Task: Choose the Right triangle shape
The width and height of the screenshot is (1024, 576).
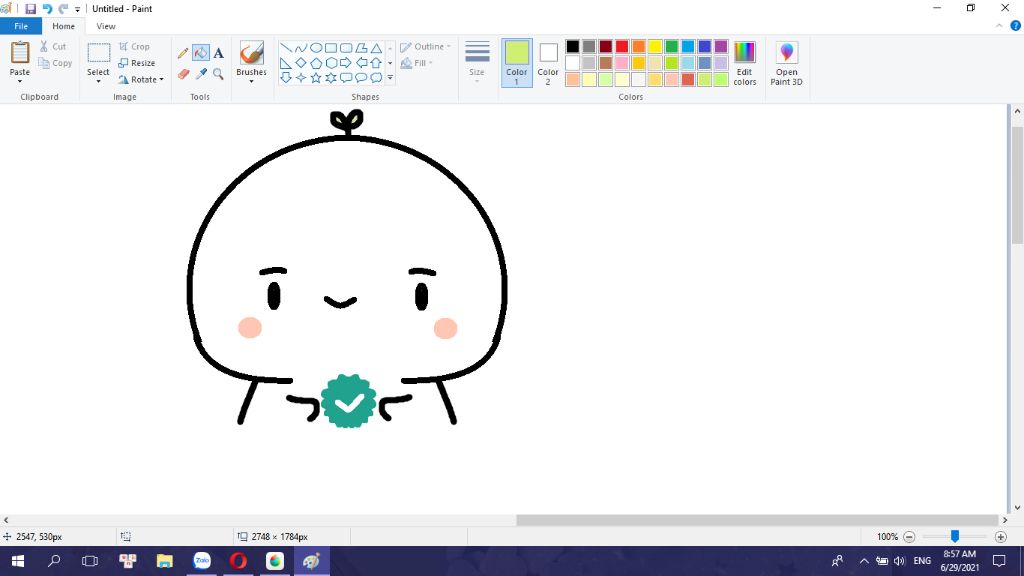Action: pyautogui.click(x=286, y=63)
